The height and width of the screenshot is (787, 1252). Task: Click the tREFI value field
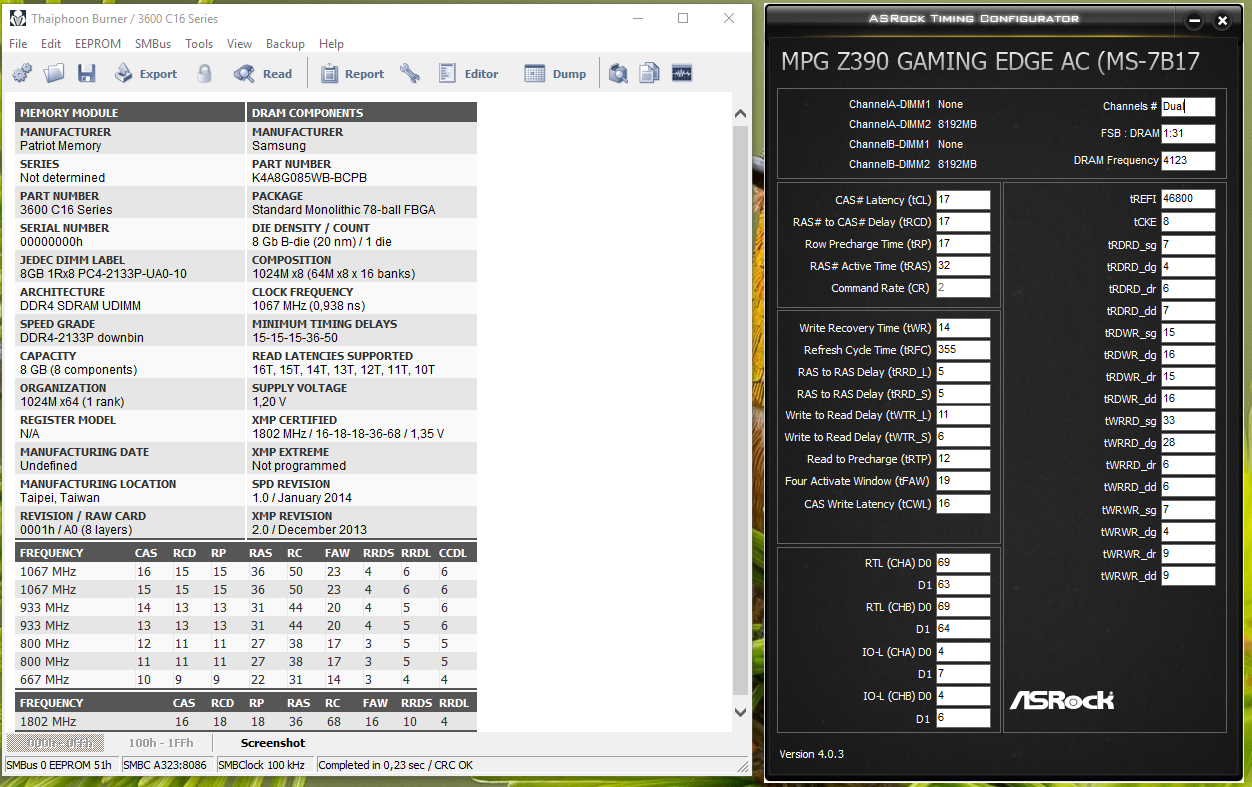(x=1188, y=199)
